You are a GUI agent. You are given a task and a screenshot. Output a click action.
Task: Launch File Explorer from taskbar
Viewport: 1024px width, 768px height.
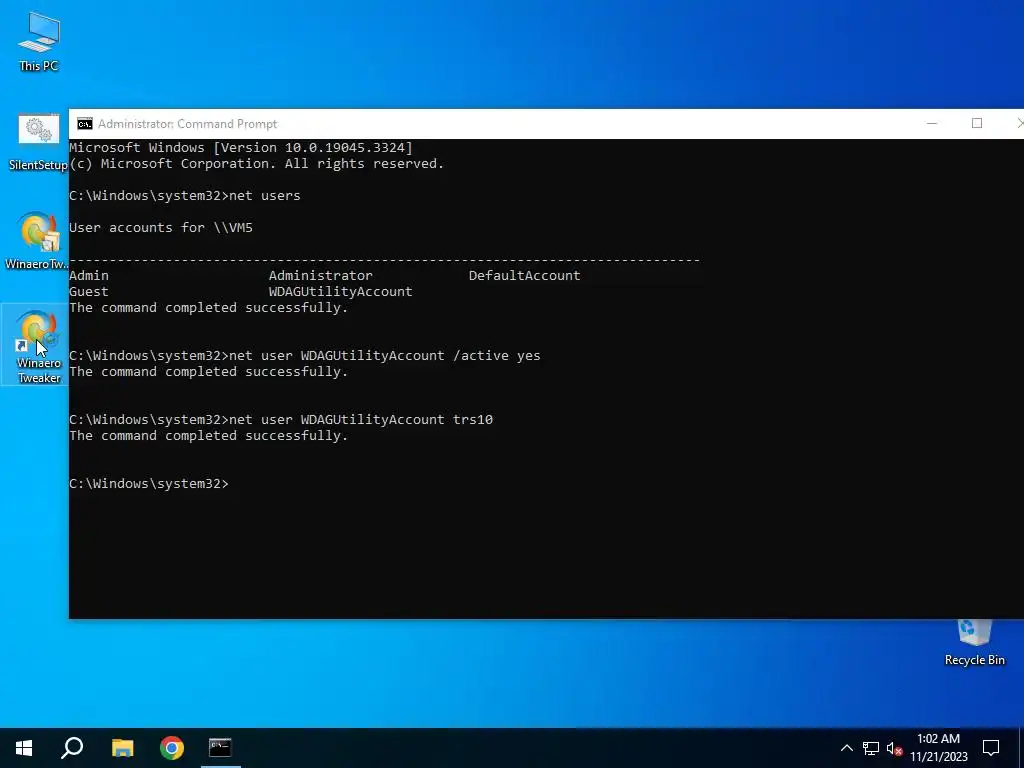click(x=122, y=748)
